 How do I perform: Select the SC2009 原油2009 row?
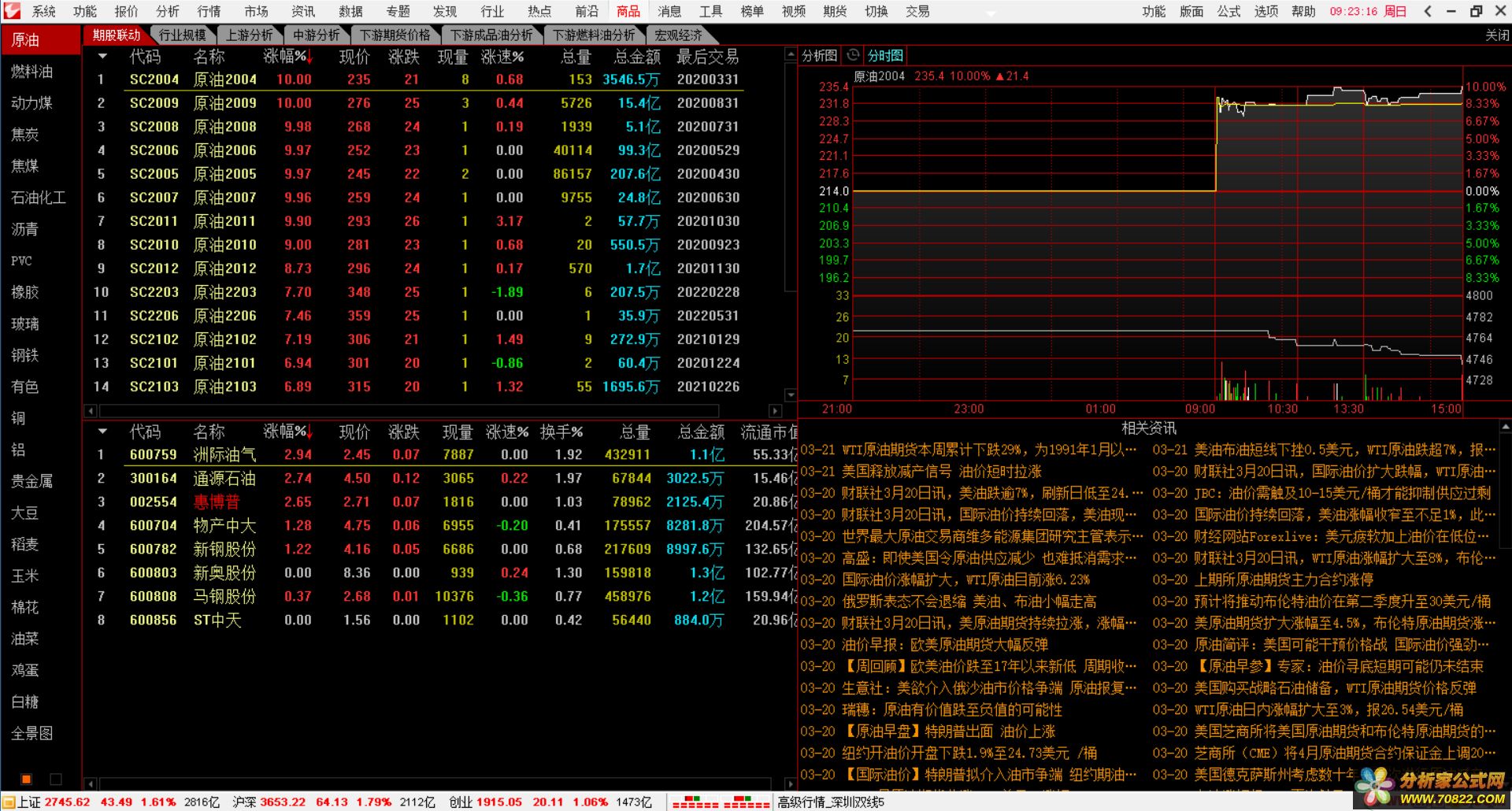[x=433, y=103]
